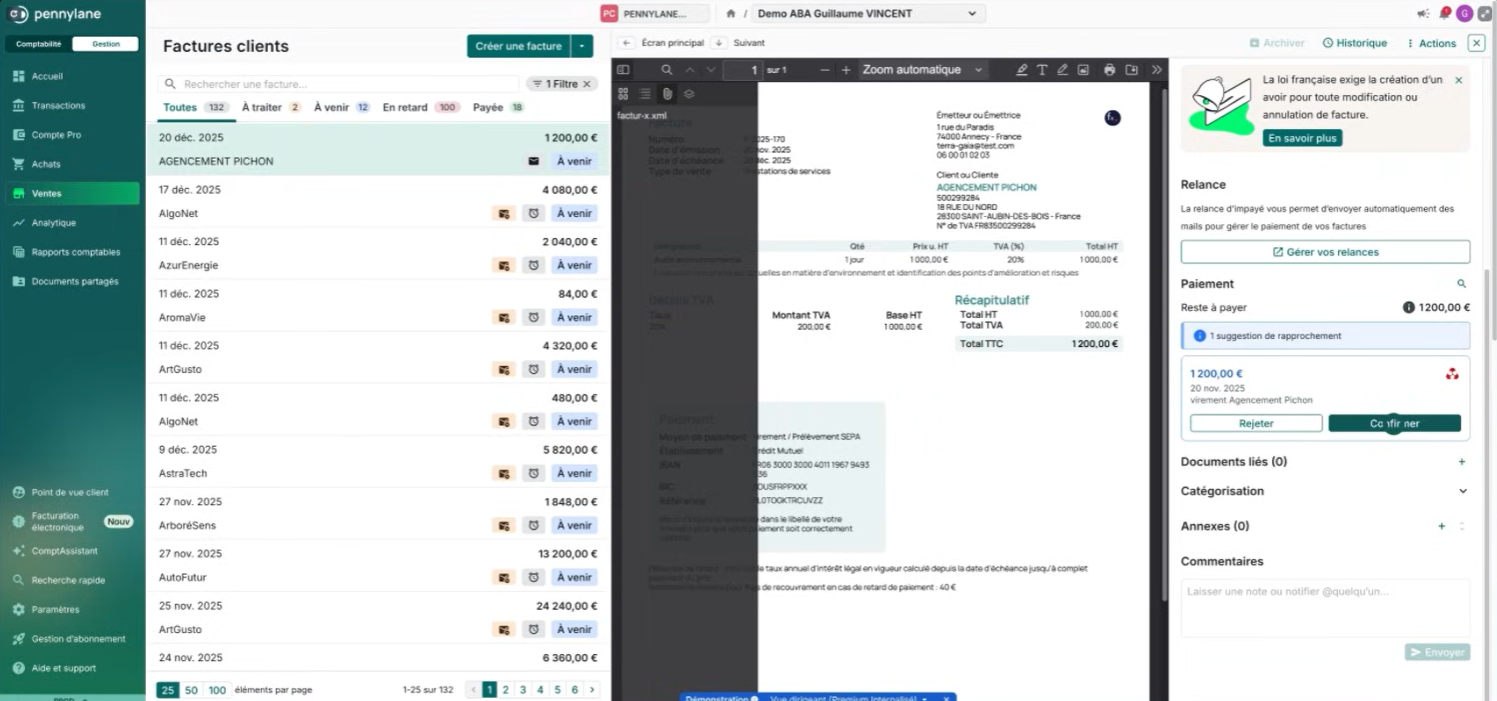Switch to the Gestion mode toggle
The image size is (1497, 701).
pos(105,44)
